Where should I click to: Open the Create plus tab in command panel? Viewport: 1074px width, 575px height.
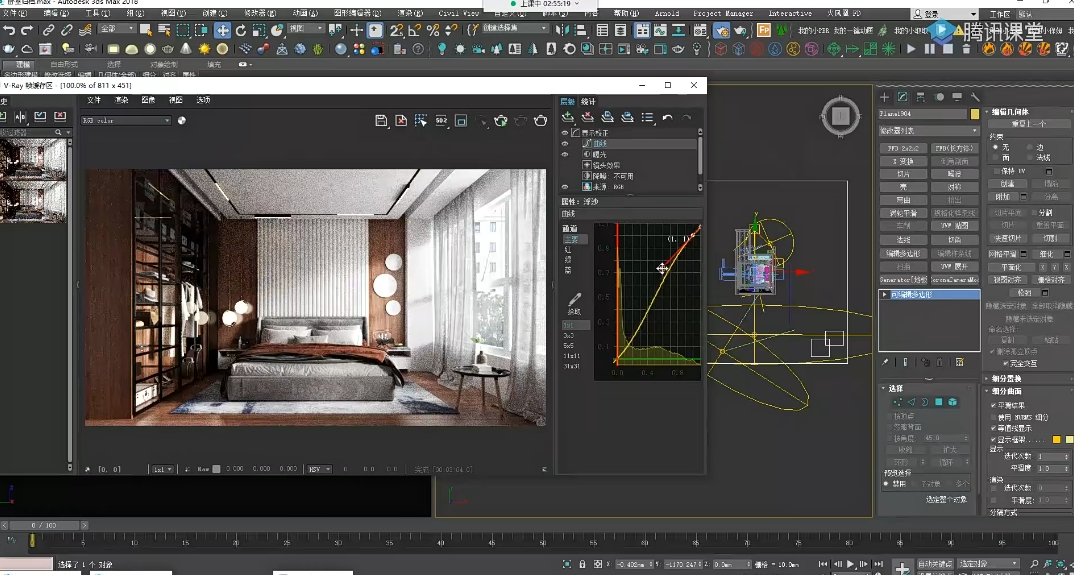click(x=885, y=97)
